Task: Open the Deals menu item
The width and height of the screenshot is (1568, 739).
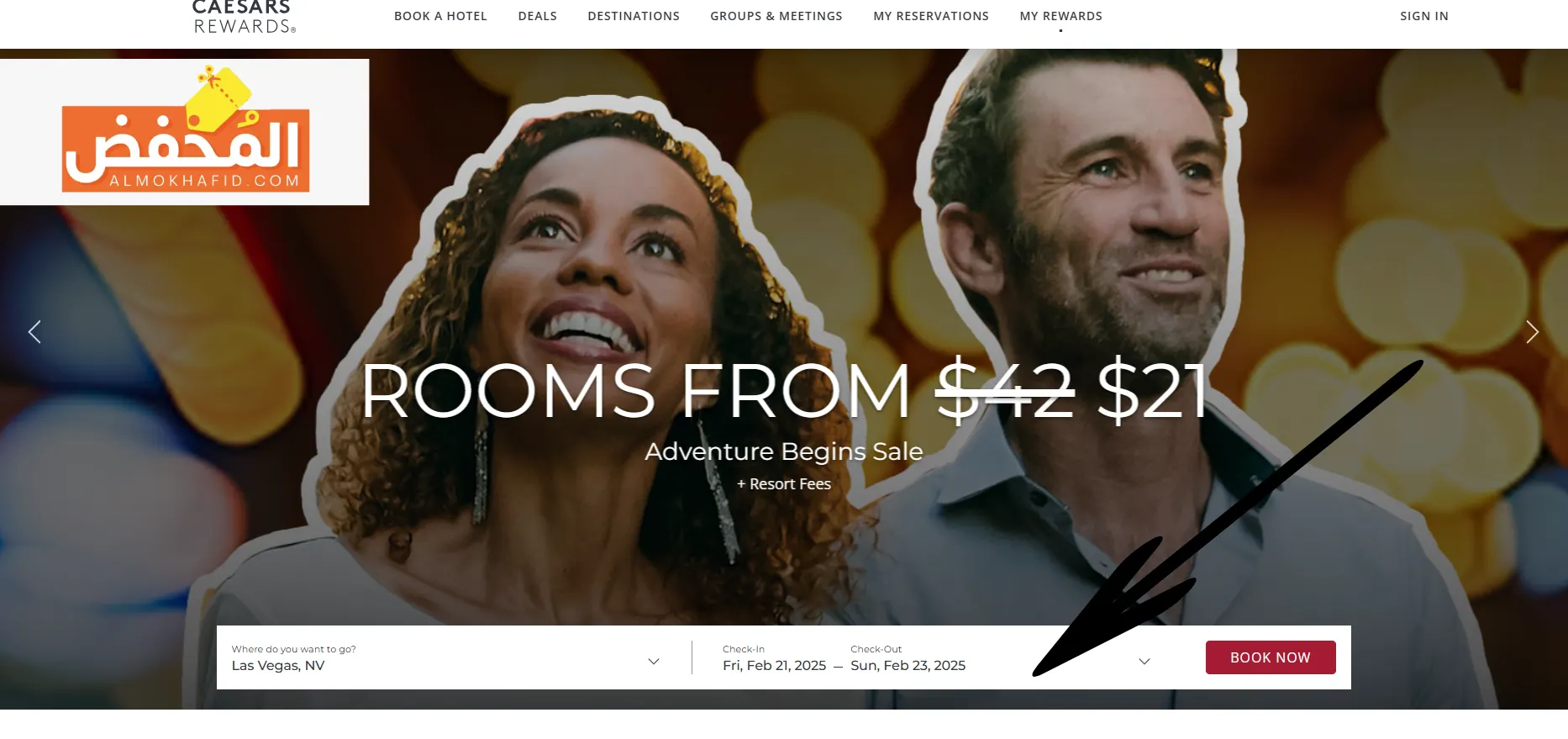Action: click(538, 16)
